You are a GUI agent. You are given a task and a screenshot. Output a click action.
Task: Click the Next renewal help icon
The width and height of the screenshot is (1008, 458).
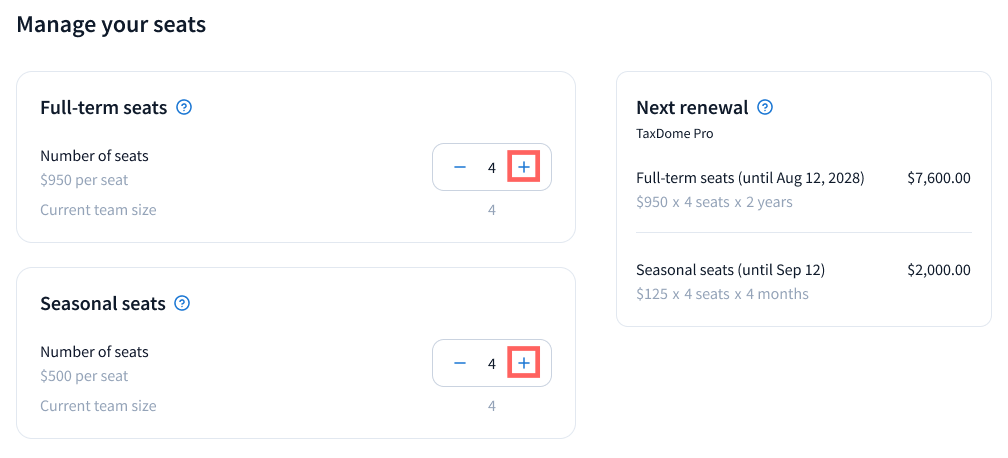pyautogui.click(x=765, y=107)
